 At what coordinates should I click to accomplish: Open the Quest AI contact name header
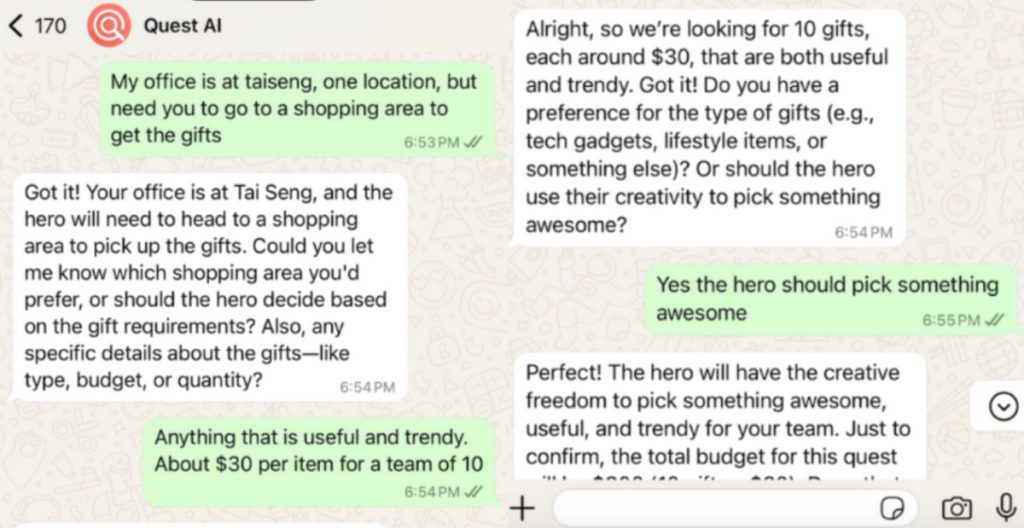point(182,26)
